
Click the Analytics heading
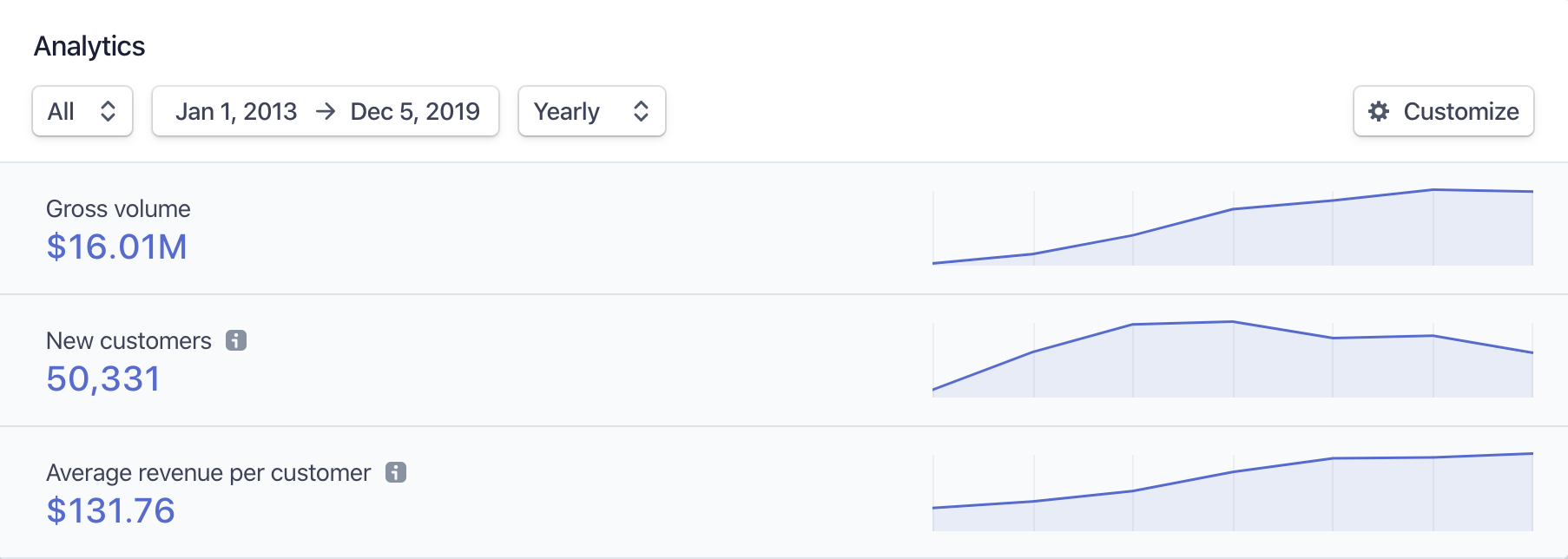pos(89,46)
